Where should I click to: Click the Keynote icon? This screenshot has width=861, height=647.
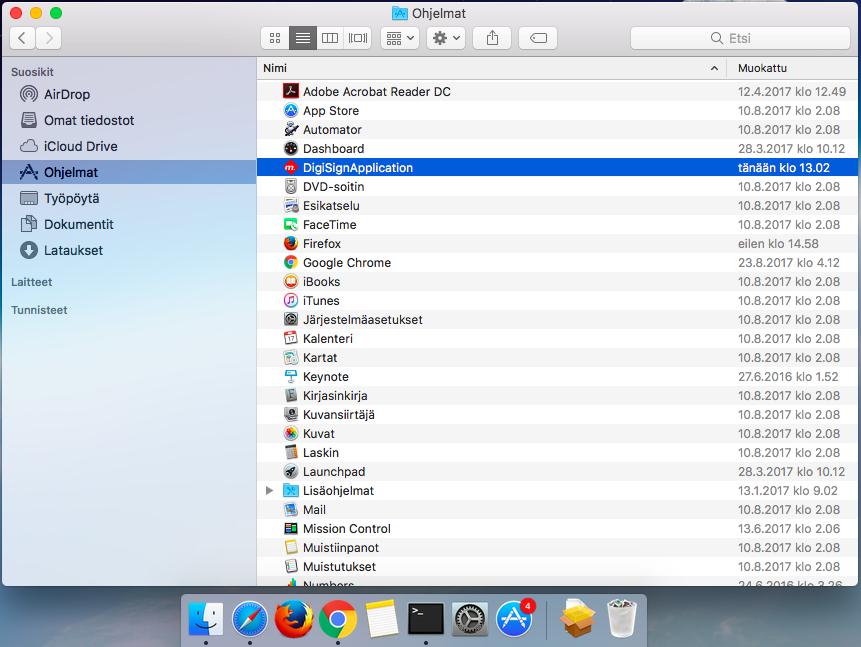[290, 376]
